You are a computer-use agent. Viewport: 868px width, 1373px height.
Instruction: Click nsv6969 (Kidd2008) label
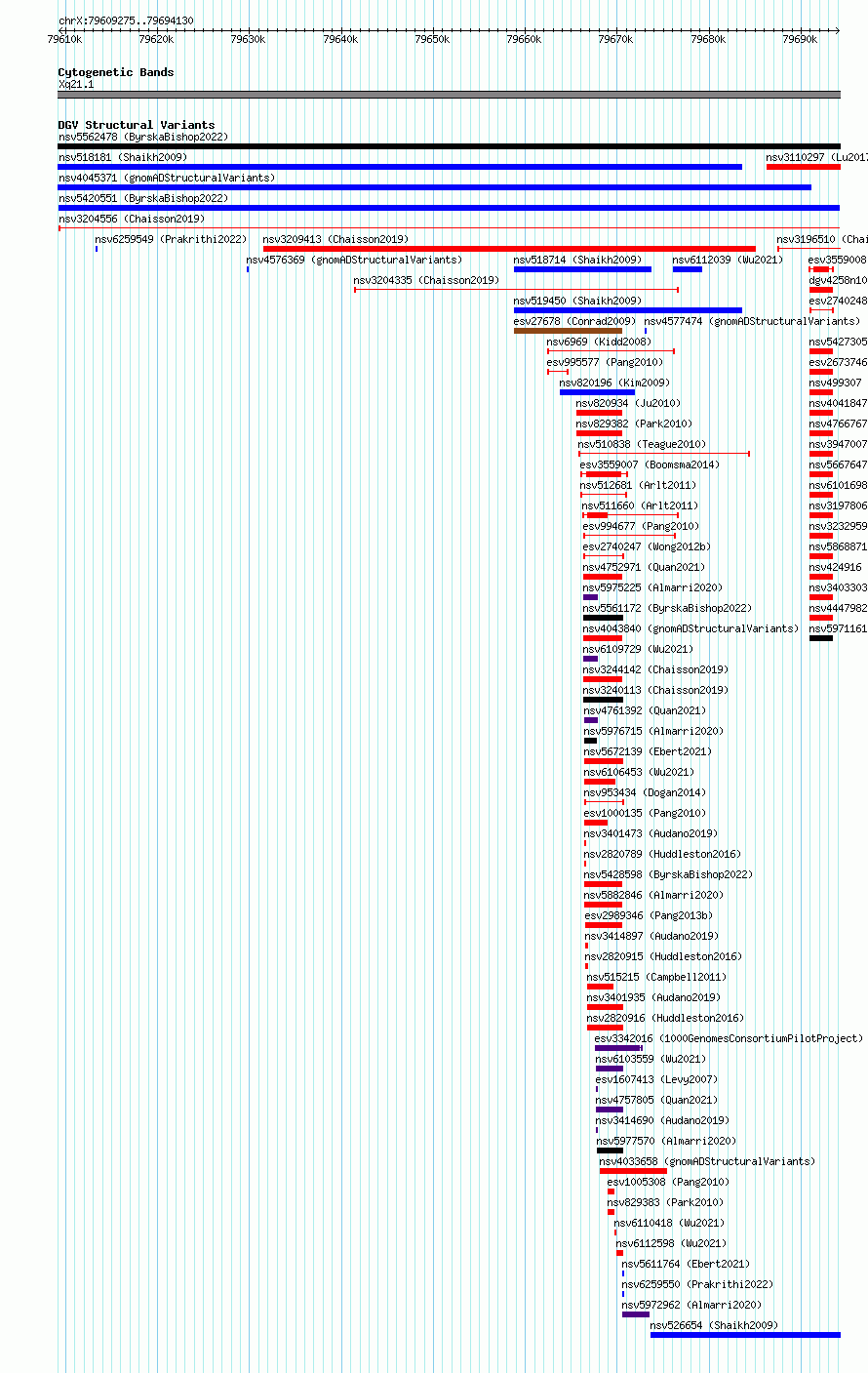pyautogui.click(x=599, y=342)
